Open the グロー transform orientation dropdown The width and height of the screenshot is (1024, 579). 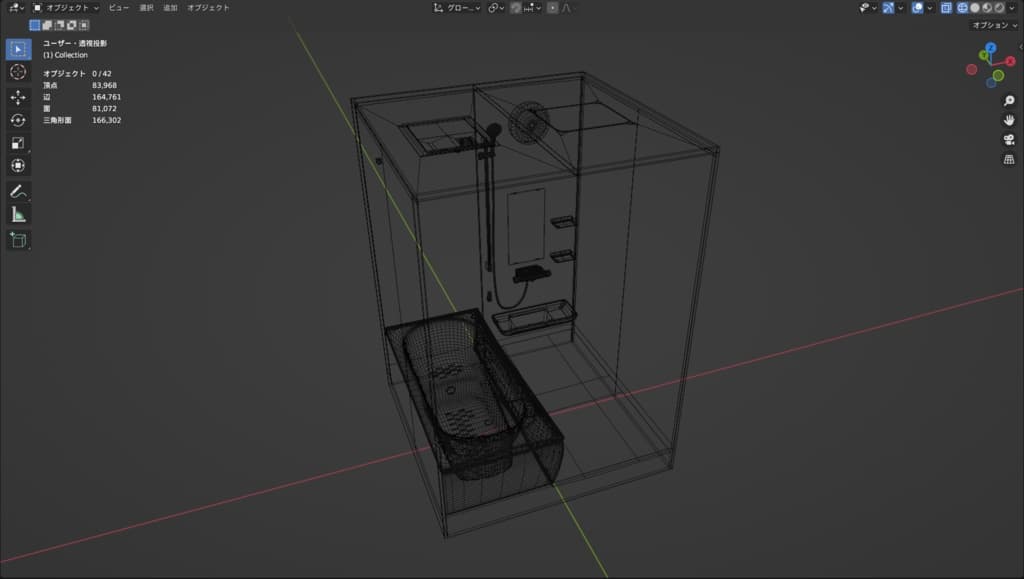(457, 8)
